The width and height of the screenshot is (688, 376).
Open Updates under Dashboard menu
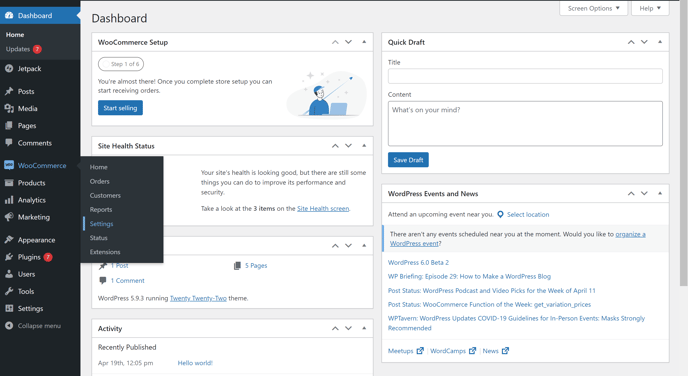pyautogui.click(x=18, y=49)
